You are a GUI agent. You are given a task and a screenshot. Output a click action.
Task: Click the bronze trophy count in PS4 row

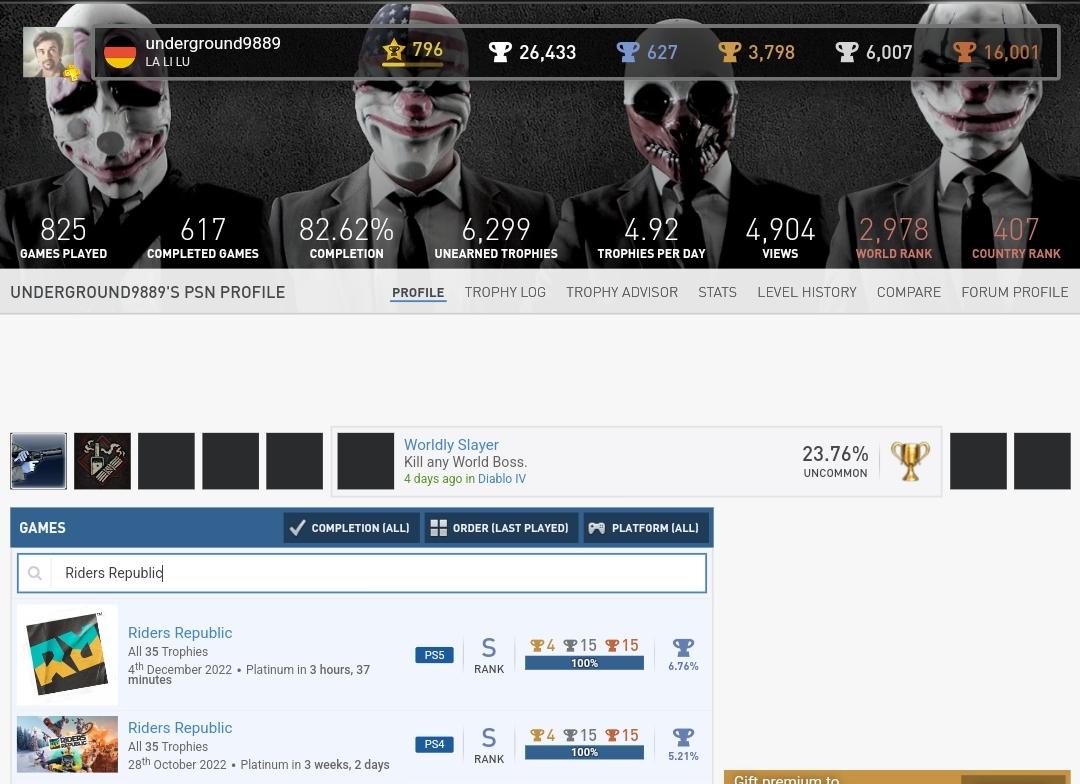click(x=622, y=735)
